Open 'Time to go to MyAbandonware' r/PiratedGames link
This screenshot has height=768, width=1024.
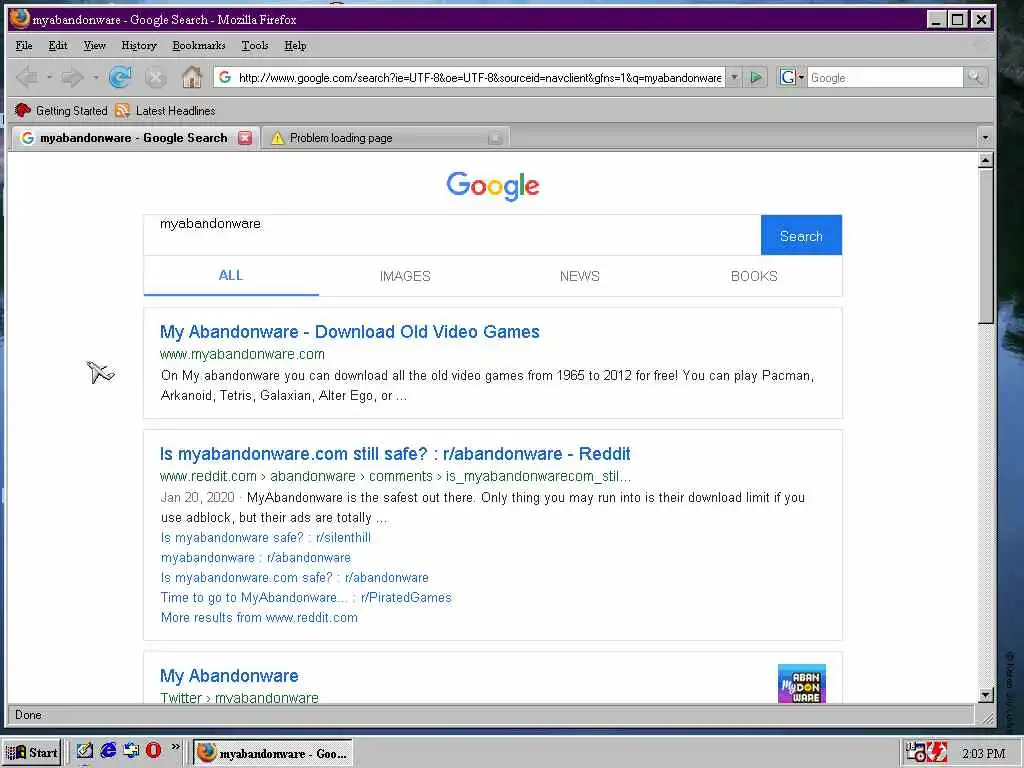[x=306, y=598]
